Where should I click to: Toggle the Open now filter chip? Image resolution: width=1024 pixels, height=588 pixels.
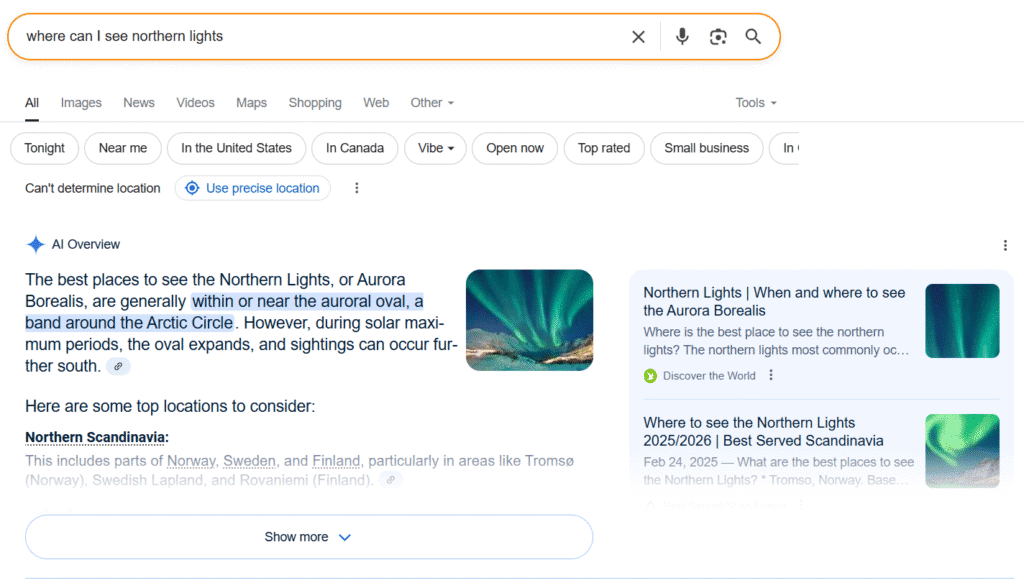coord(515,148)
